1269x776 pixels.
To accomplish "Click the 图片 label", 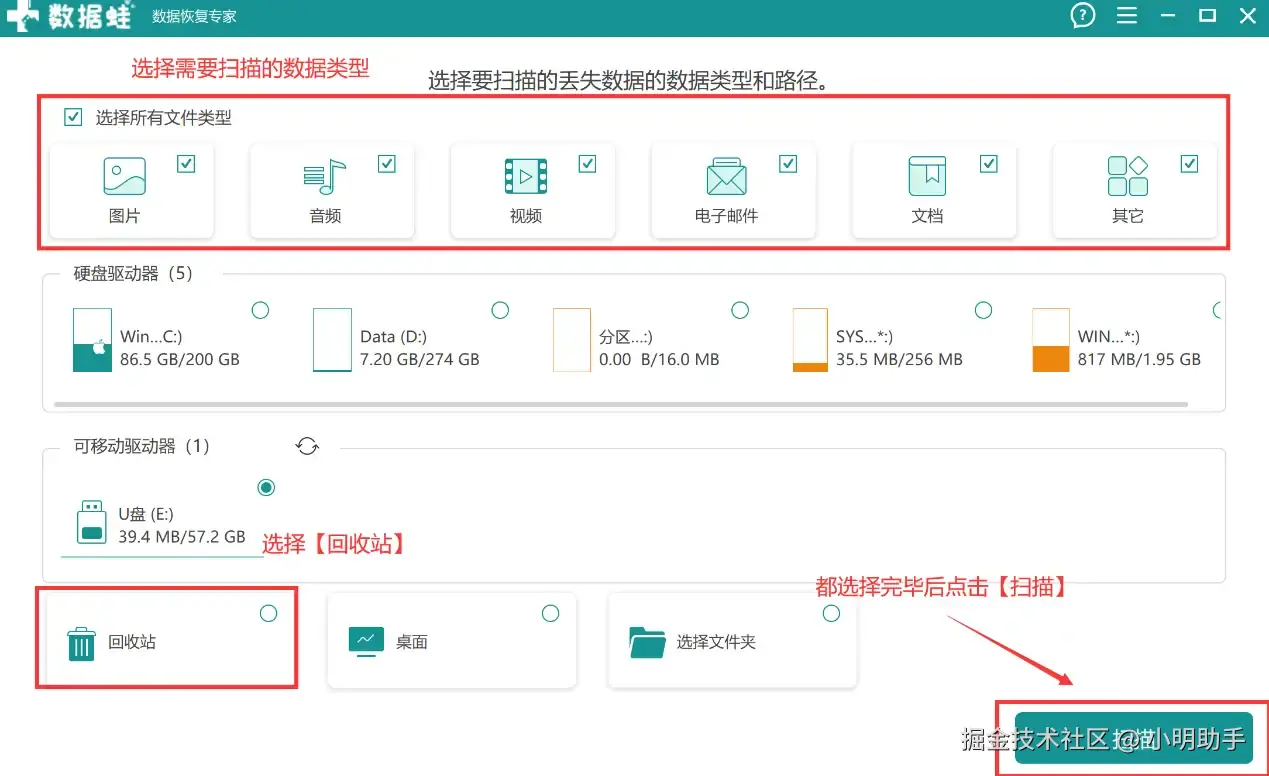I will point(125,216).
